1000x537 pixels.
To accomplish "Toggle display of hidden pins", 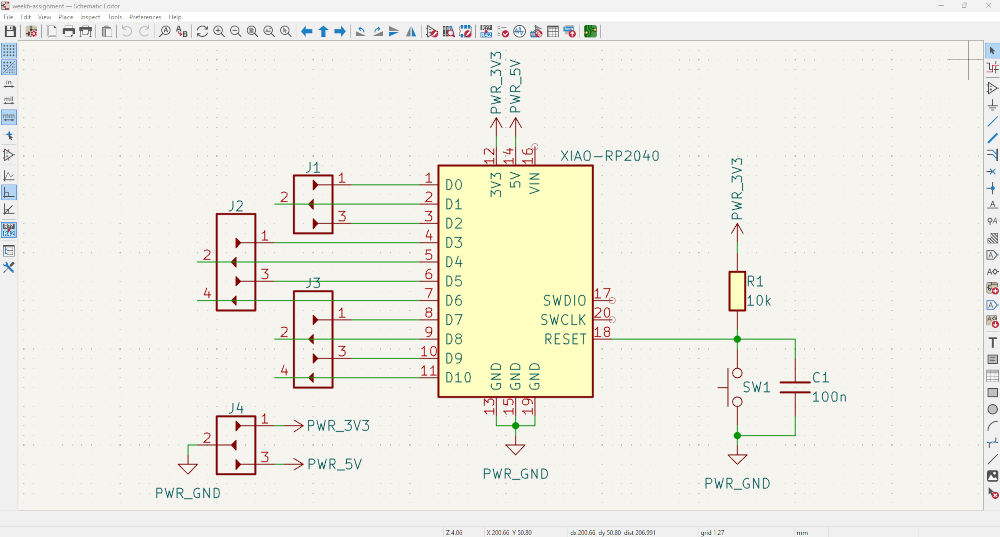I will 9,155.
